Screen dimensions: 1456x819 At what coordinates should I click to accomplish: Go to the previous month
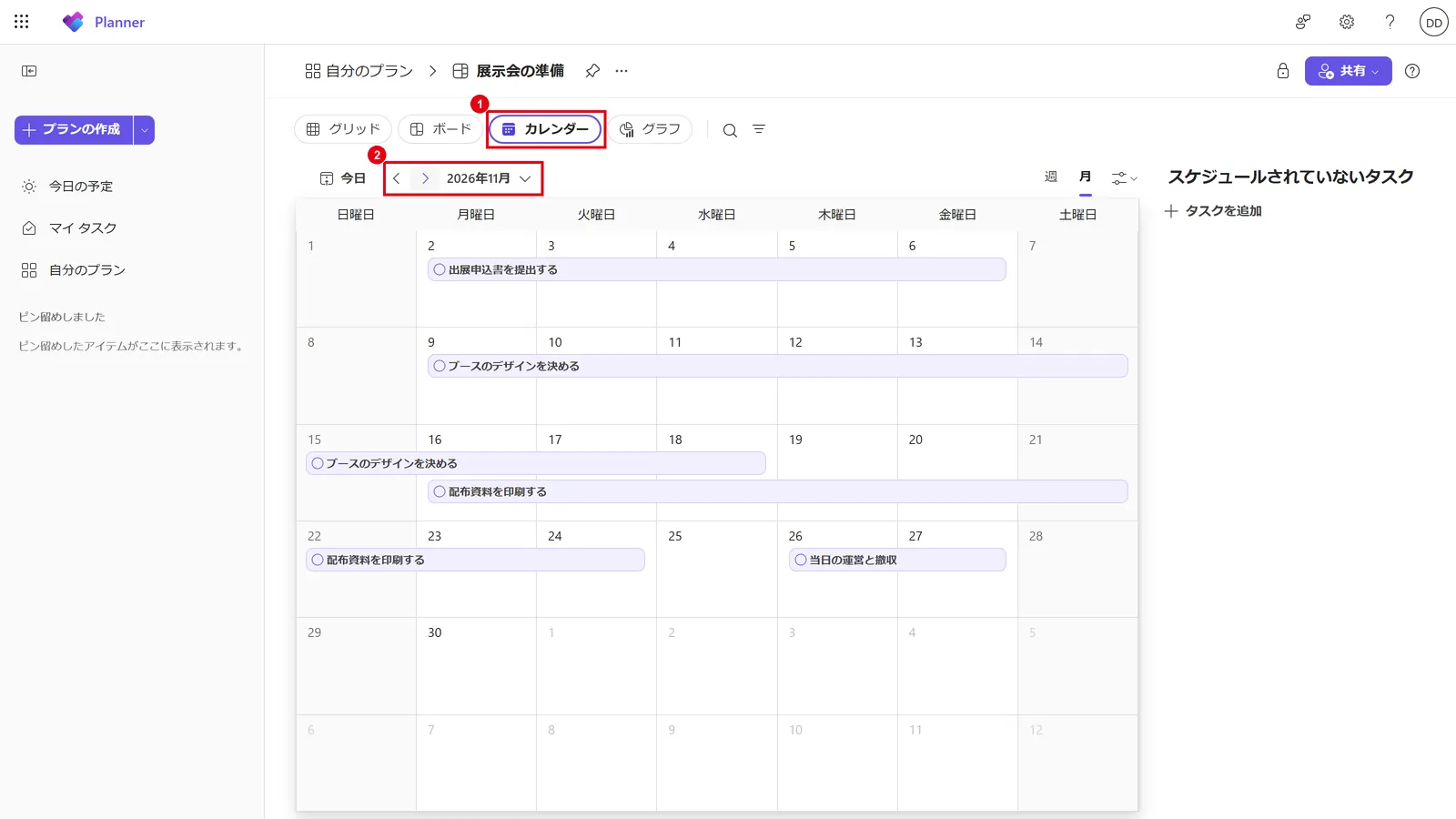(x=397, y=178)
